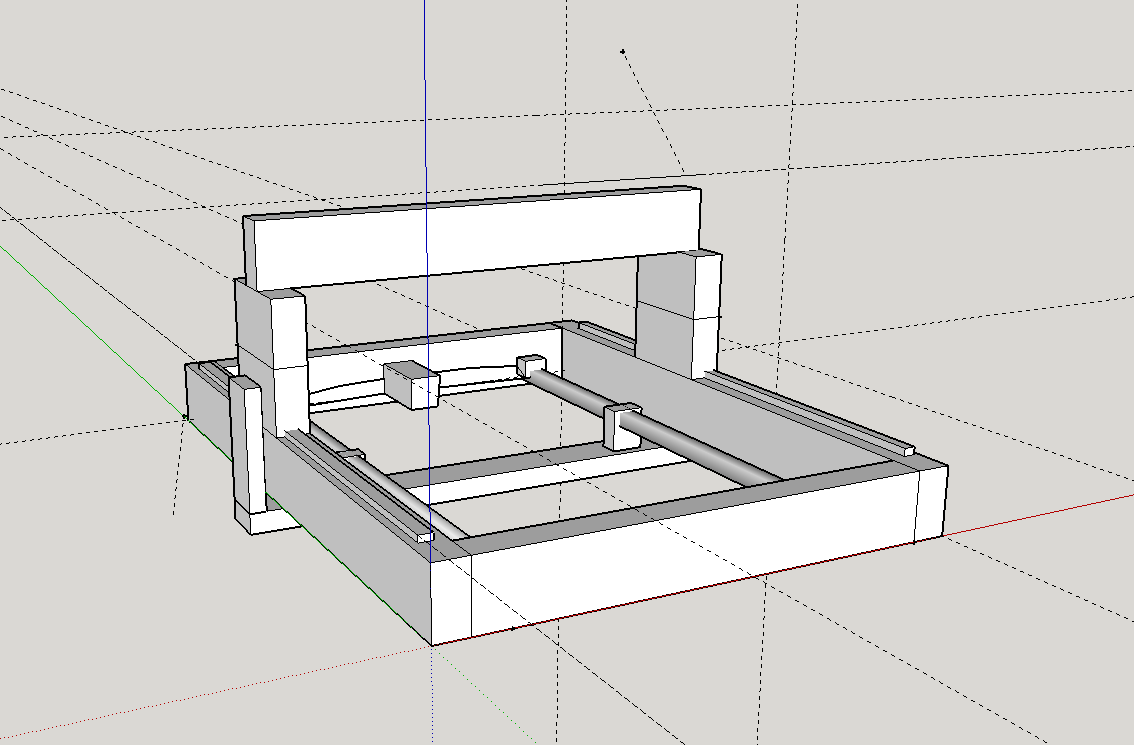Select the gantry's top crossbeam front face

470,241
